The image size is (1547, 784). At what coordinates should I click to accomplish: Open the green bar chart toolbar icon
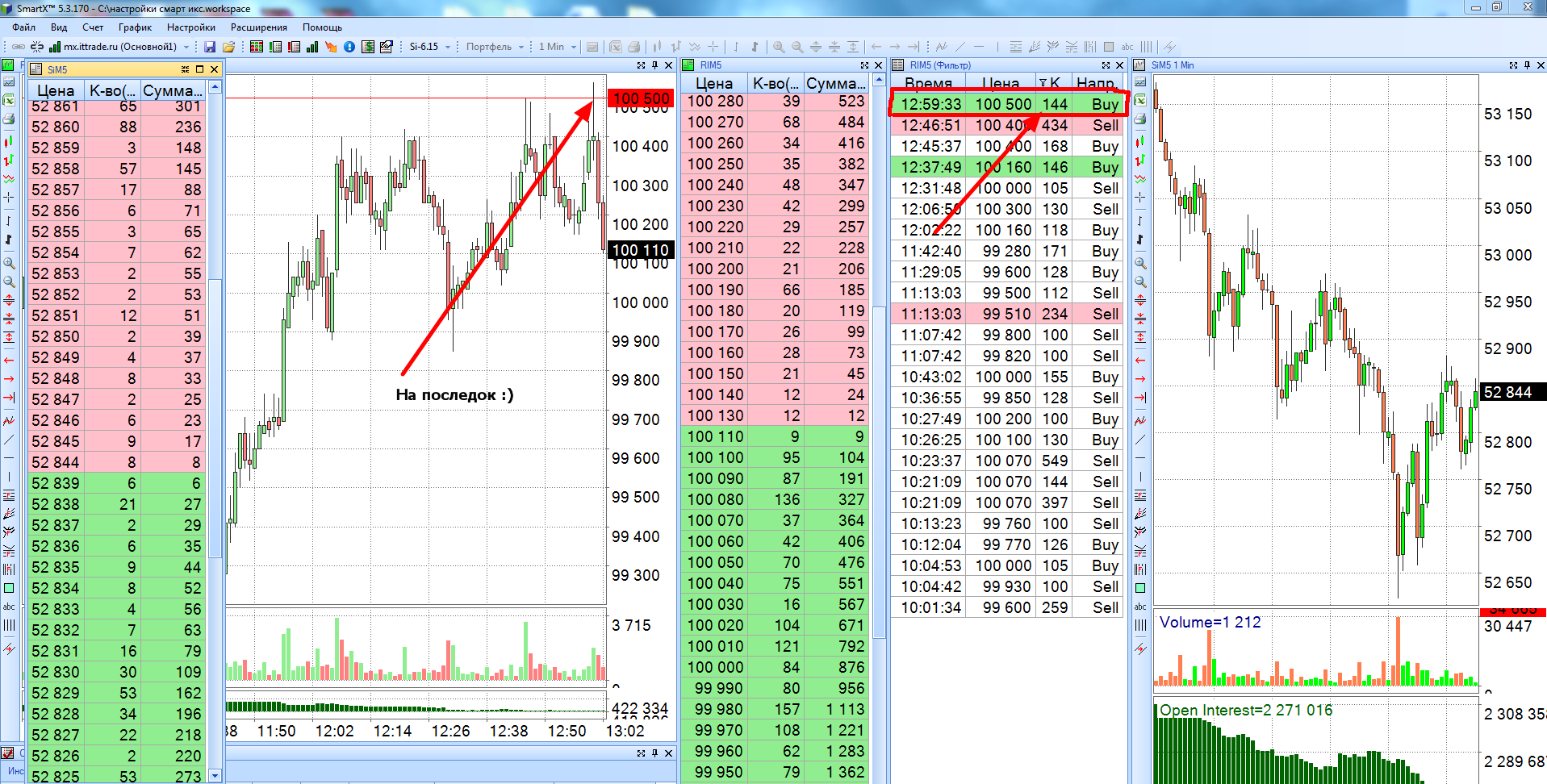coord(312,47)
